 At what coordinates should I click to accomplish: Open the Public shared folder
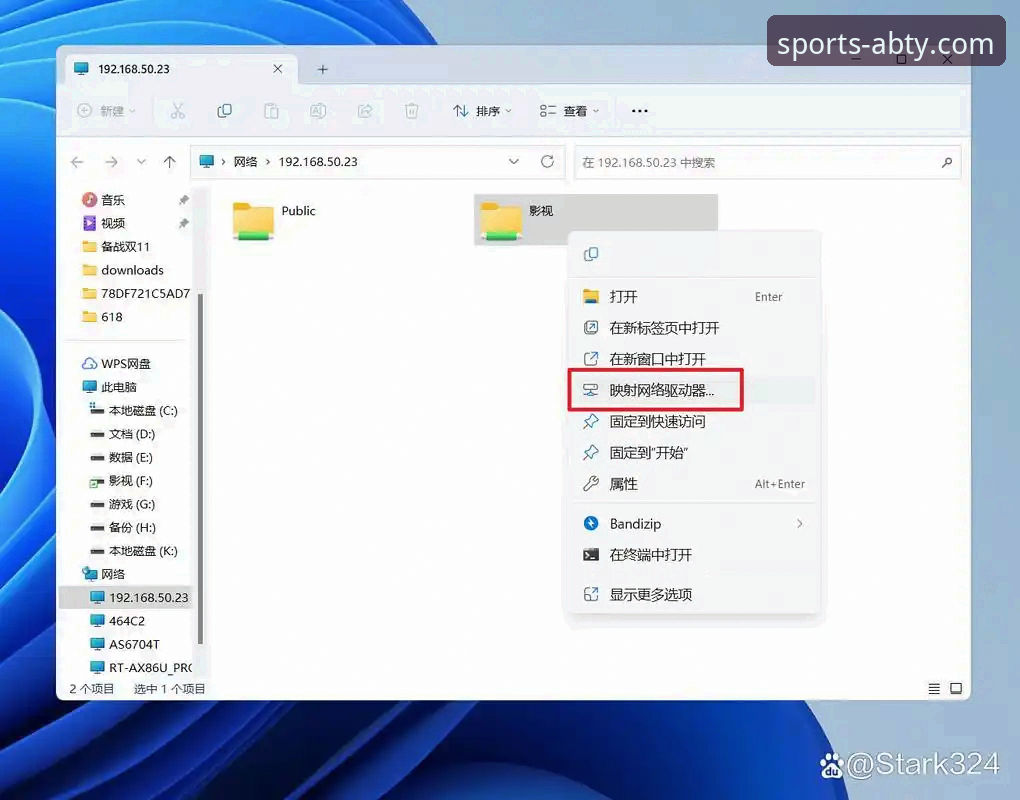[274, 220]
